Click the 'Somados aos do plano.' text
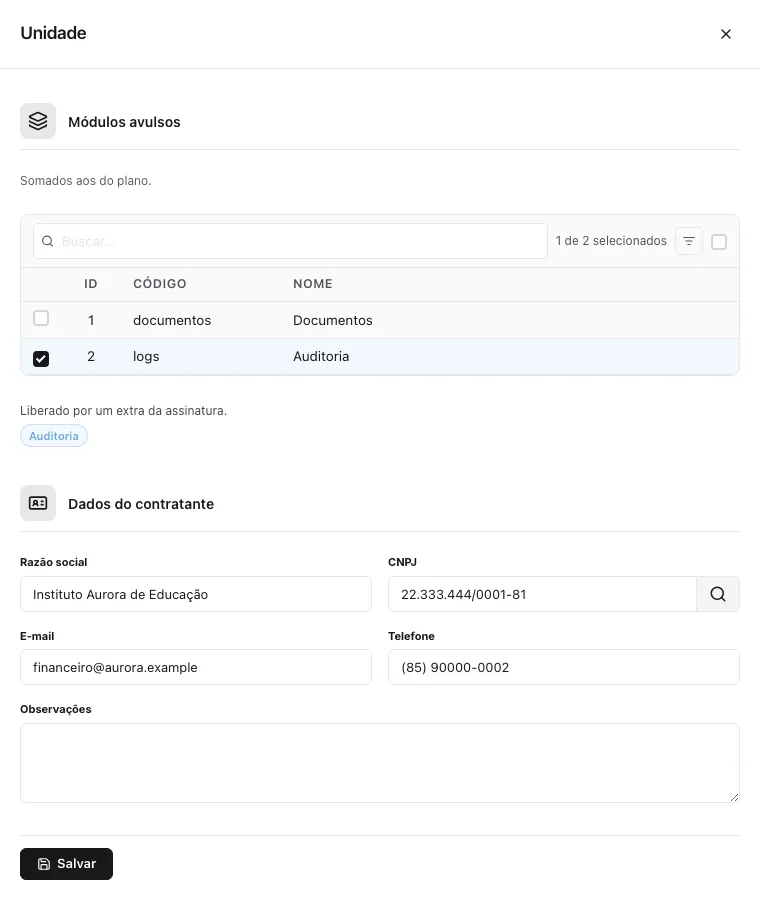 pyautogui.click(x=86, y=181)
